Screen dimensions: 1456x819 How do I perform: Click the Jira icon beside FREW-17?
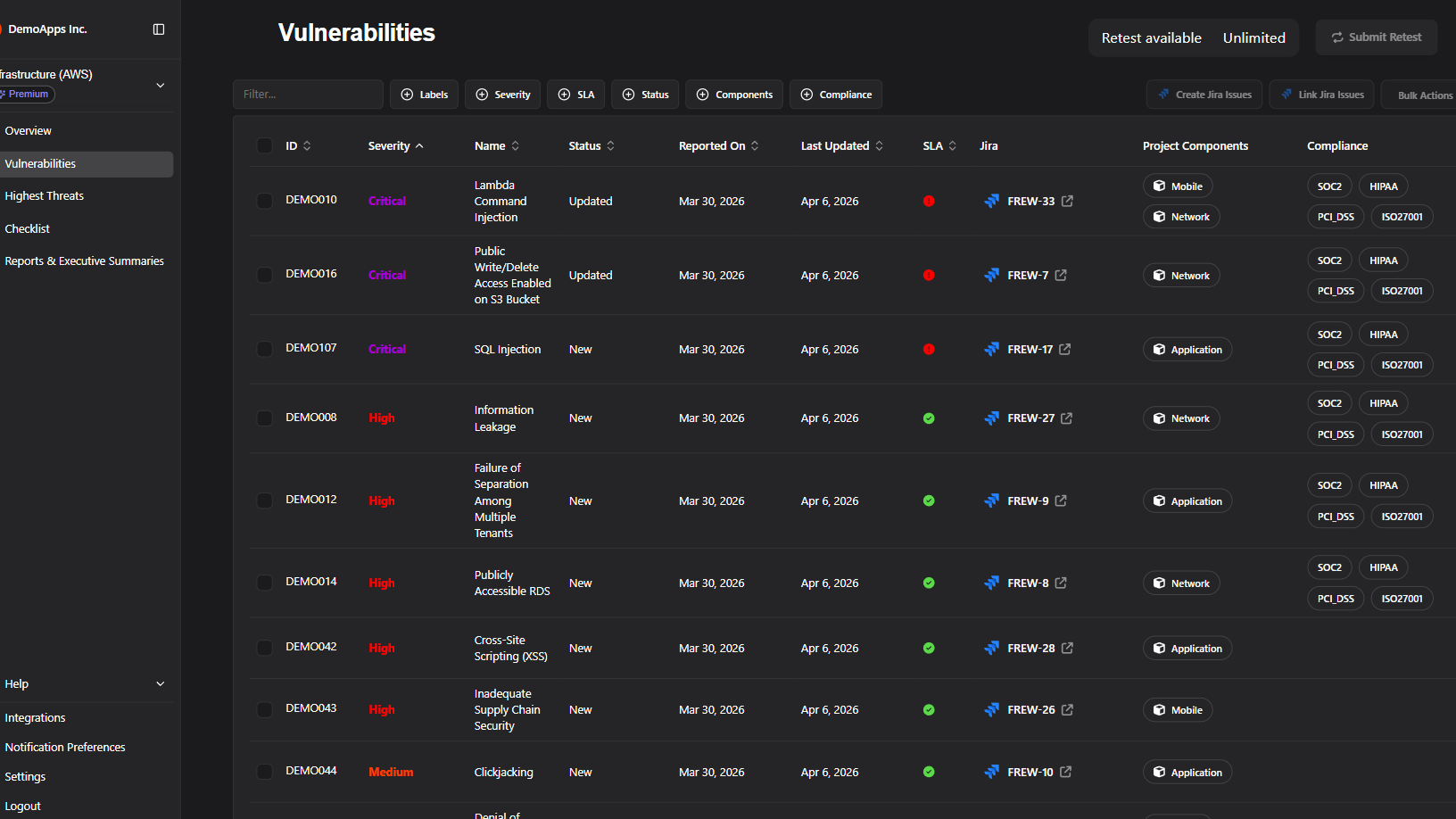[x=991, y=350]
